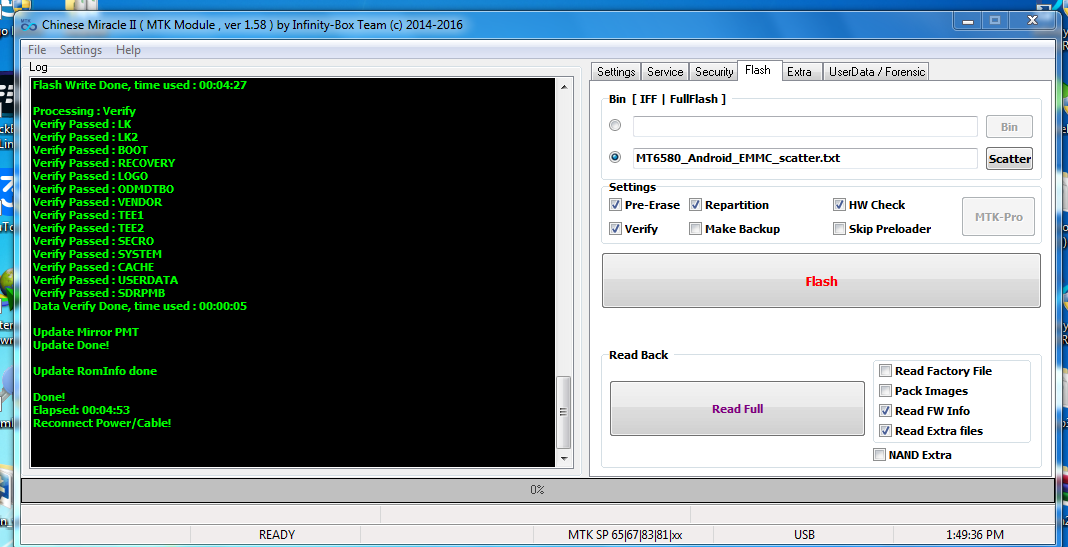
Task: Select the Flash tab
Action: [757, 70]
